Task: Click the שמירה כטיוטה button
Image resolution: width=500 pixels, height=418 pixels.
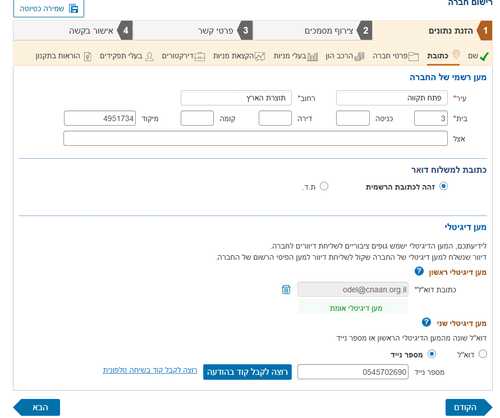Action: pos(49,8)
